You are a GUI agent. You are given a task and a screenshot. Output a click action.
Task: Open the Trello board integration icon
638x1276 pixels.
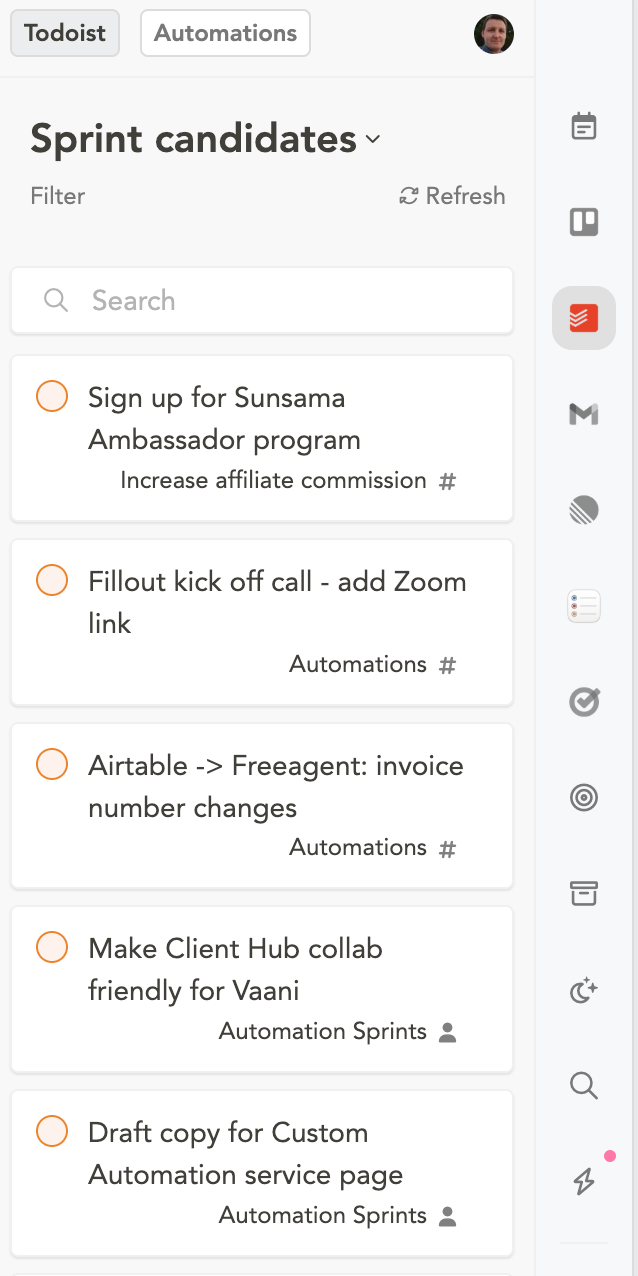584,222
